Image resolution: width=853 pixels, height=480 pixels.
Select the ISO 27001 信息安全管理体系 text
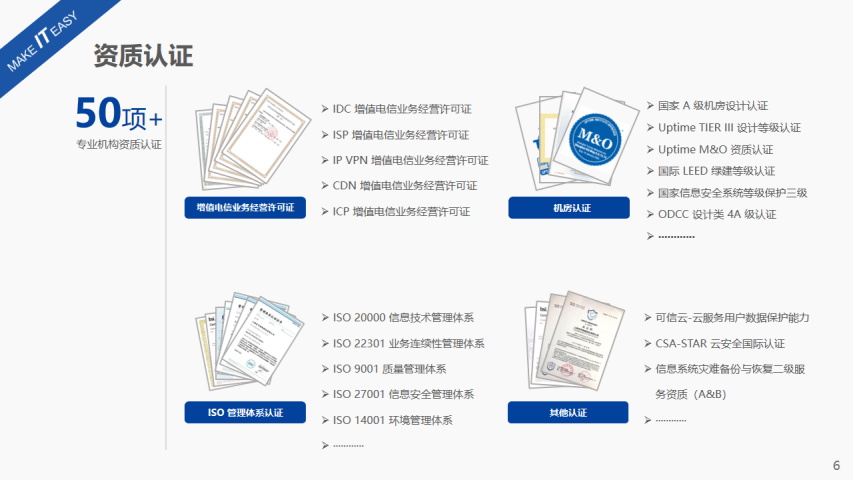403,395
